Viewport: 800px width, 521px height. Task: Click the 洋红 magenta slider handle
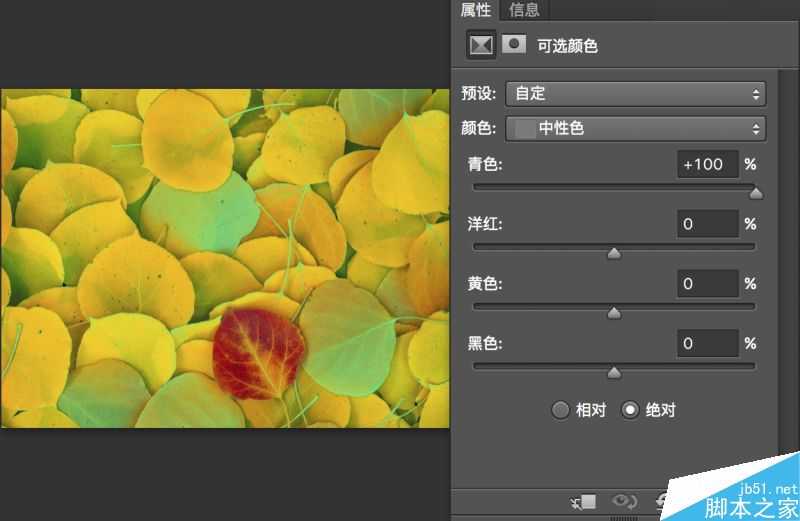[614, 253]
